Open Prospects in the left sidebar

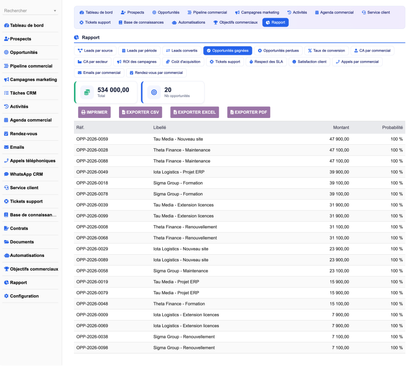[18, 39]
